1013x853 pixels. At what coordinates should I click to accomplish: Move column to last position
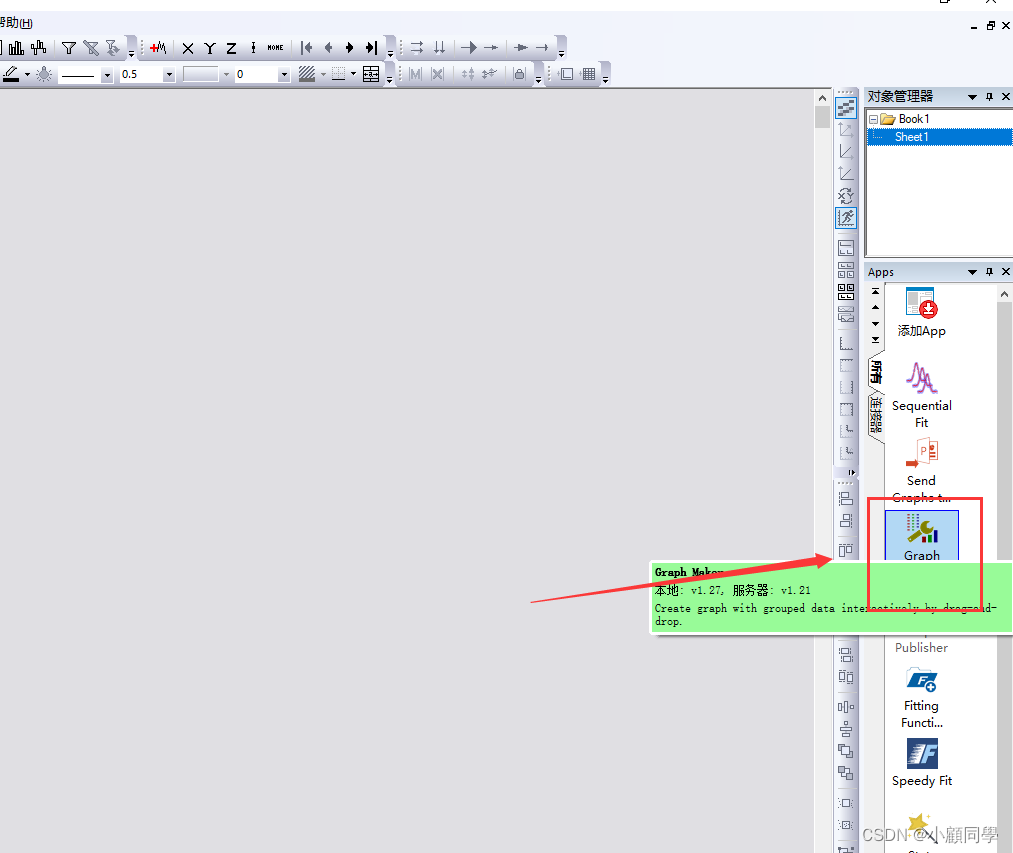tap(371, 48)
